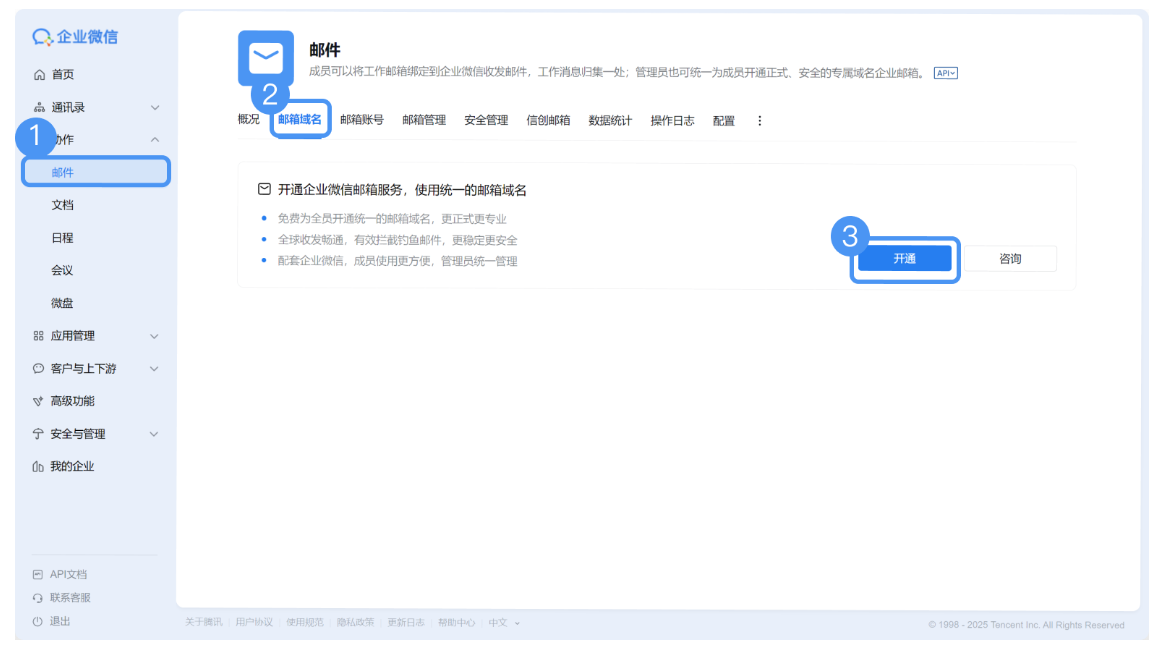
Task: Open the 隐私政策 privacy policy link
Action: 355,622
